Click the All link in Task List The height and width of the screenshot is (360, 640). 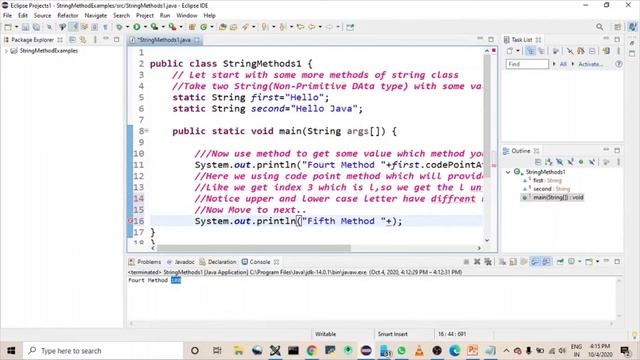[x=563, y=64]
